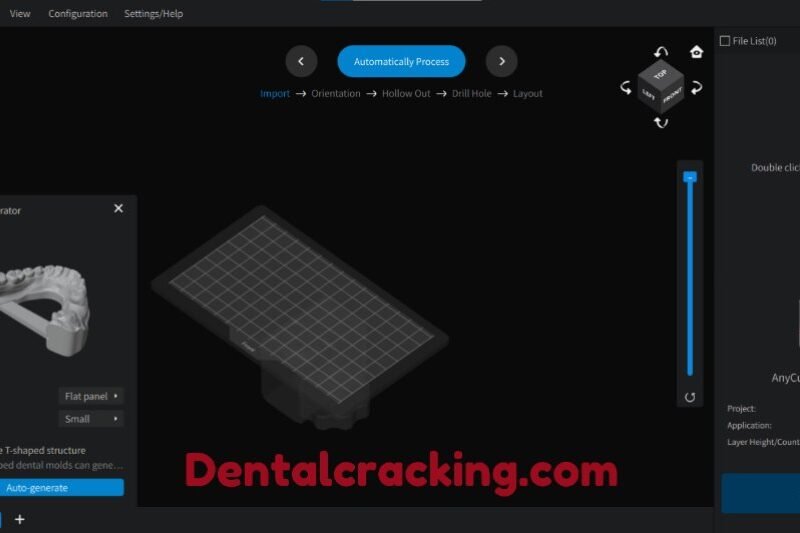This screenshot has height=533, width=800.
Task: Rotate view upward with top curved arrow
Action: (661, 52)
